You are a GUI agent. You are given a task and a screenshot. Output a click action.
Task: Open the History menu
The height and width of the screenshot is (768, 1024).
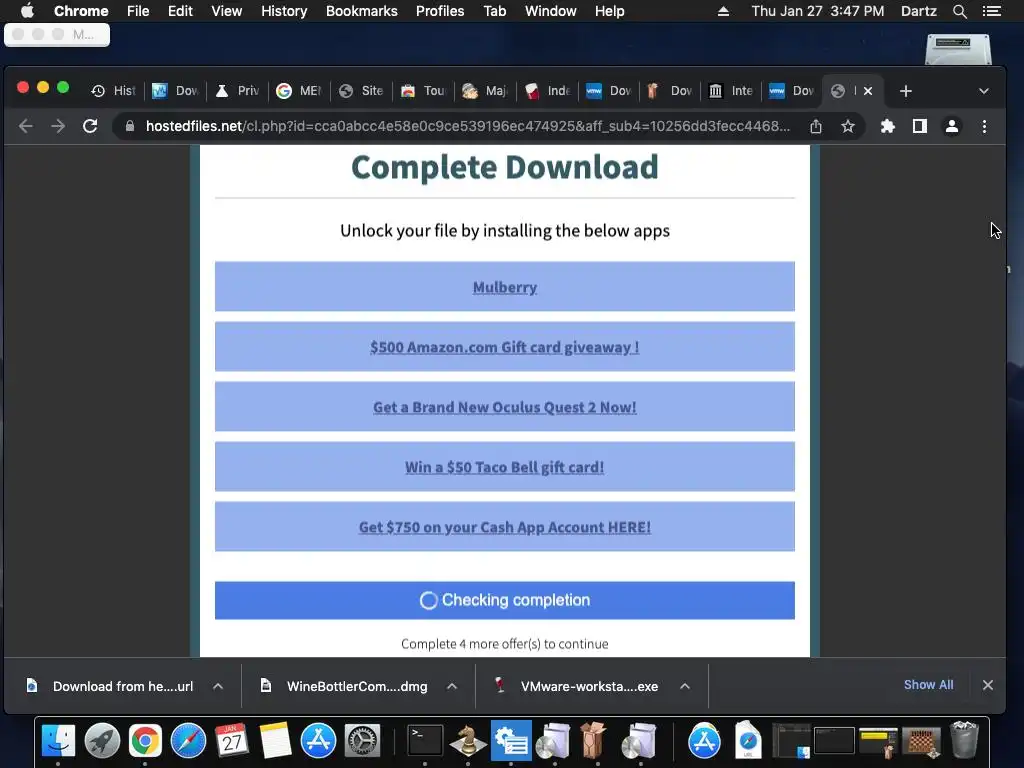point(284,11)
